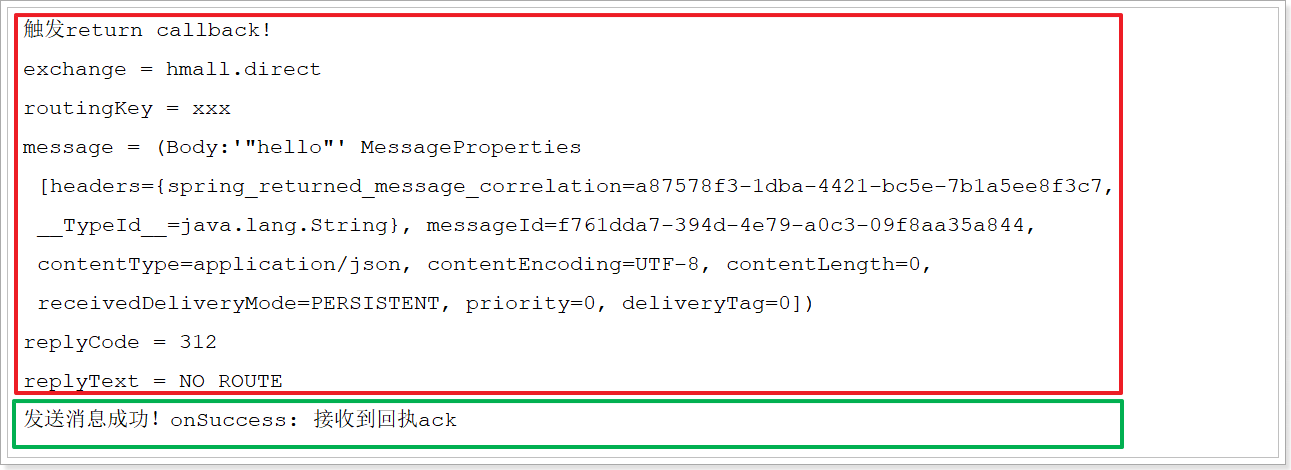Click the __TypeId__=java.lang.String text
Viewport: 1291px width, 470px height.
click(212, 225)
